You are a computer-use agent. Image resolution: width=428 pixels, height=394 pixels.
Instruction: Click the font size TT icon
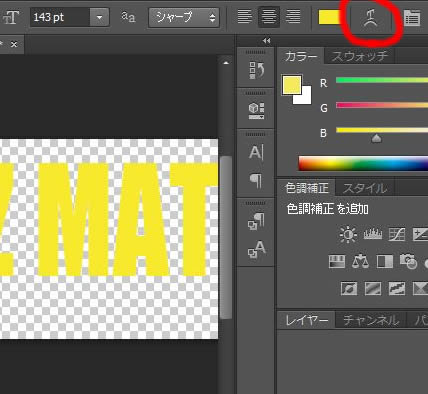10,17
